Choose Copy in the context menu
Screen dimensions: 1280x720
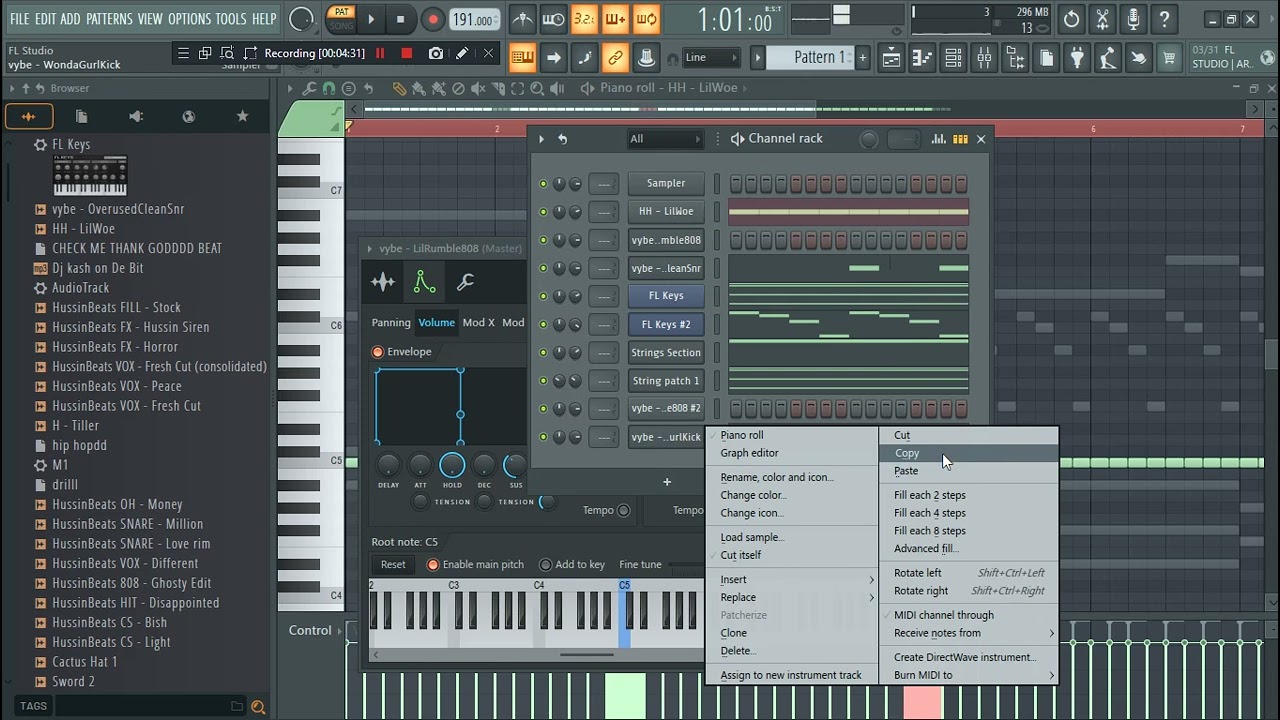970,453
